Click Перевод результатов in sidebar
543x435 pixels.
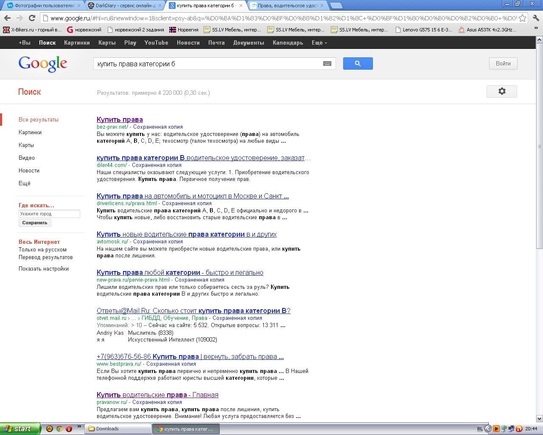[x=45, y=257]
